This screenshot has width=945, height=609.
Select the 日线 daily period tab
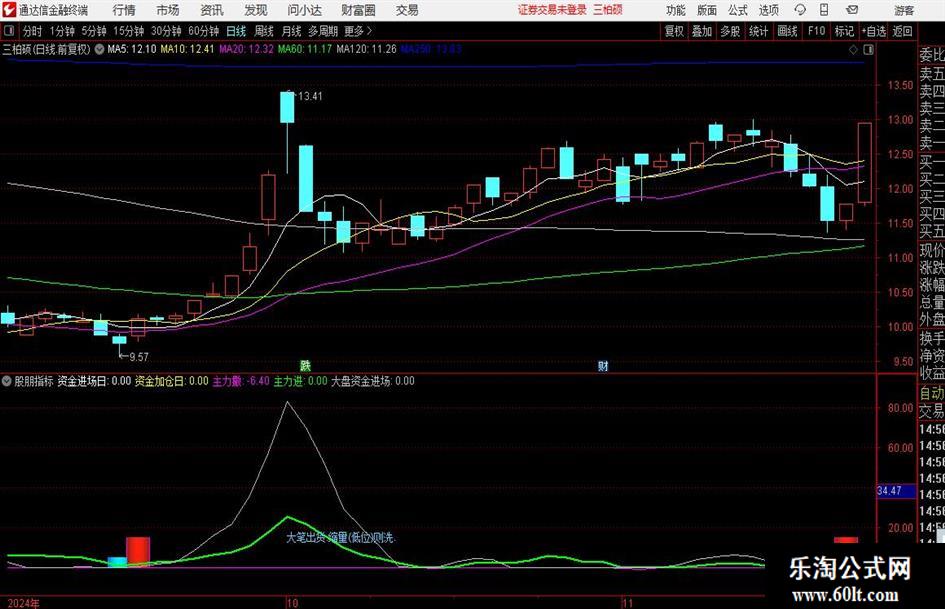tap(236, 31)
